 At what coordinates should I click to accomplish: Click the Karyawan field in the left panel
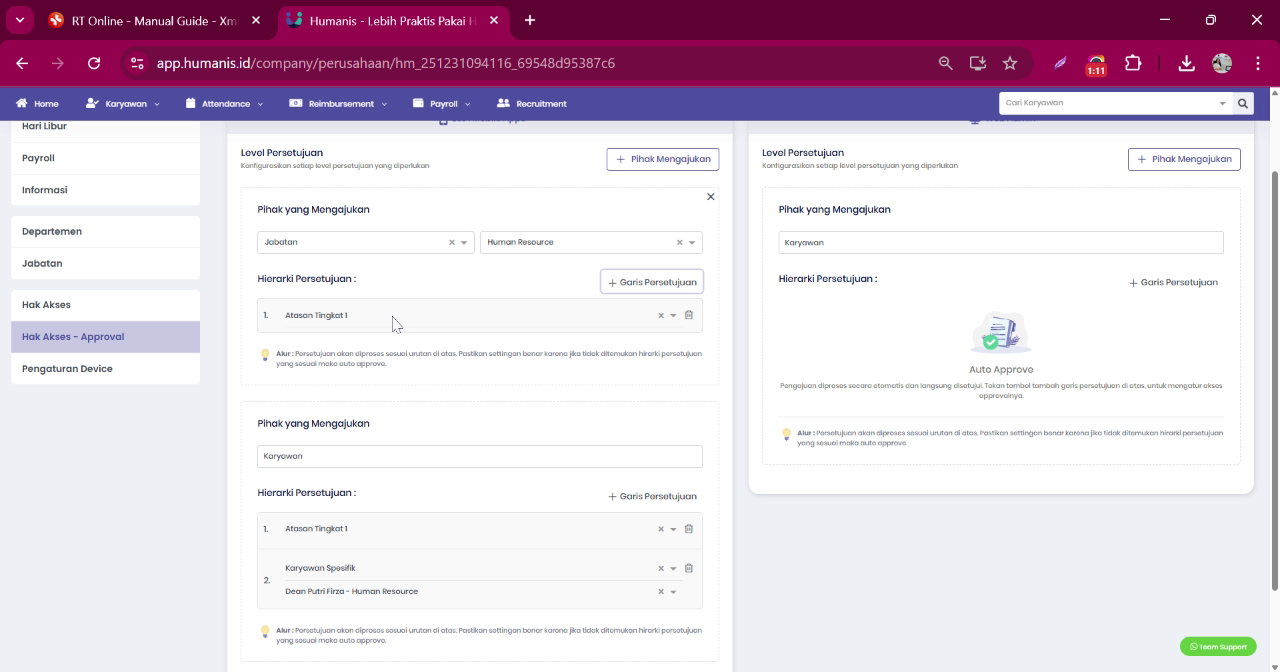[x=480, y=456]
